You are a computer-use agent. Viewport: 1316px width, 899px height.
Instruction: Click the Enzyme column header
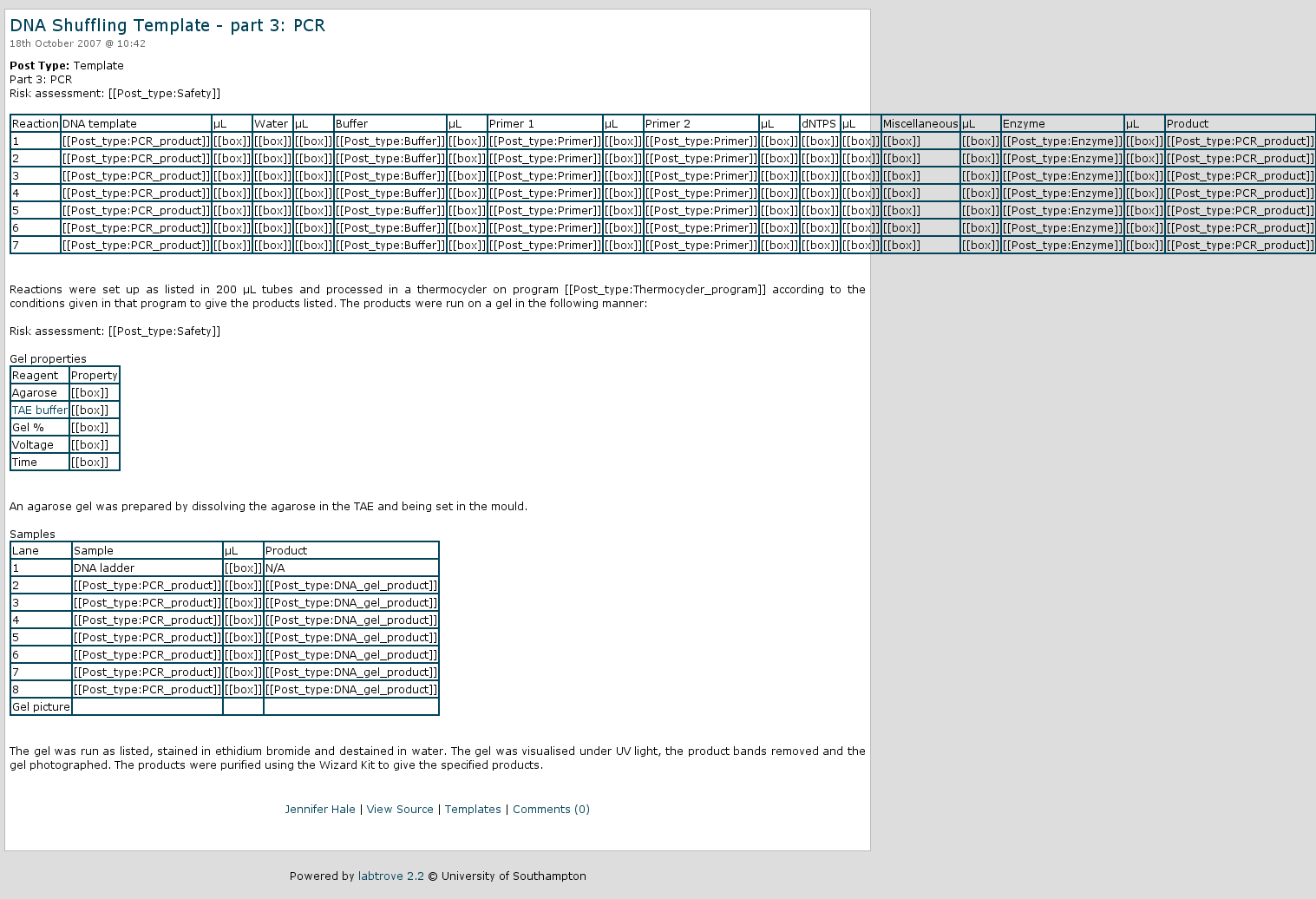point(1024,124)
